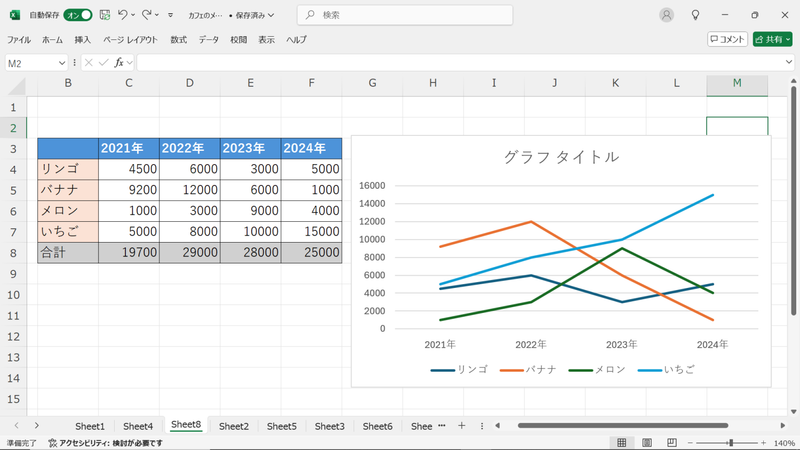Switch to Normal view icon

[x=621, y=443]
